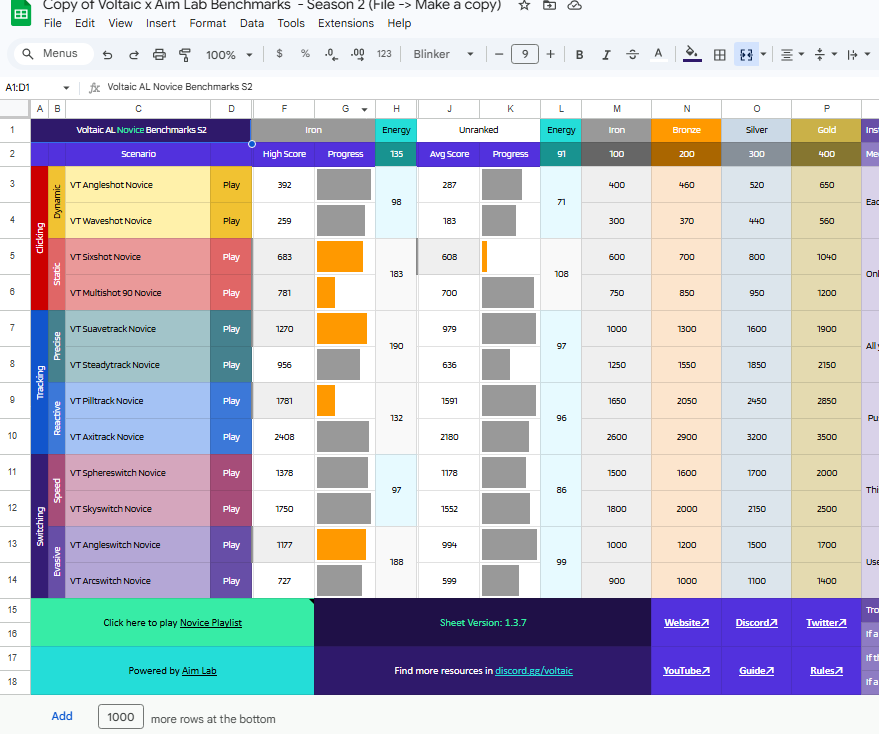This screenshot has width=879, height=734.
Task: Play VT Angleshot Novice scenario
Action: [x=231, y=185]
